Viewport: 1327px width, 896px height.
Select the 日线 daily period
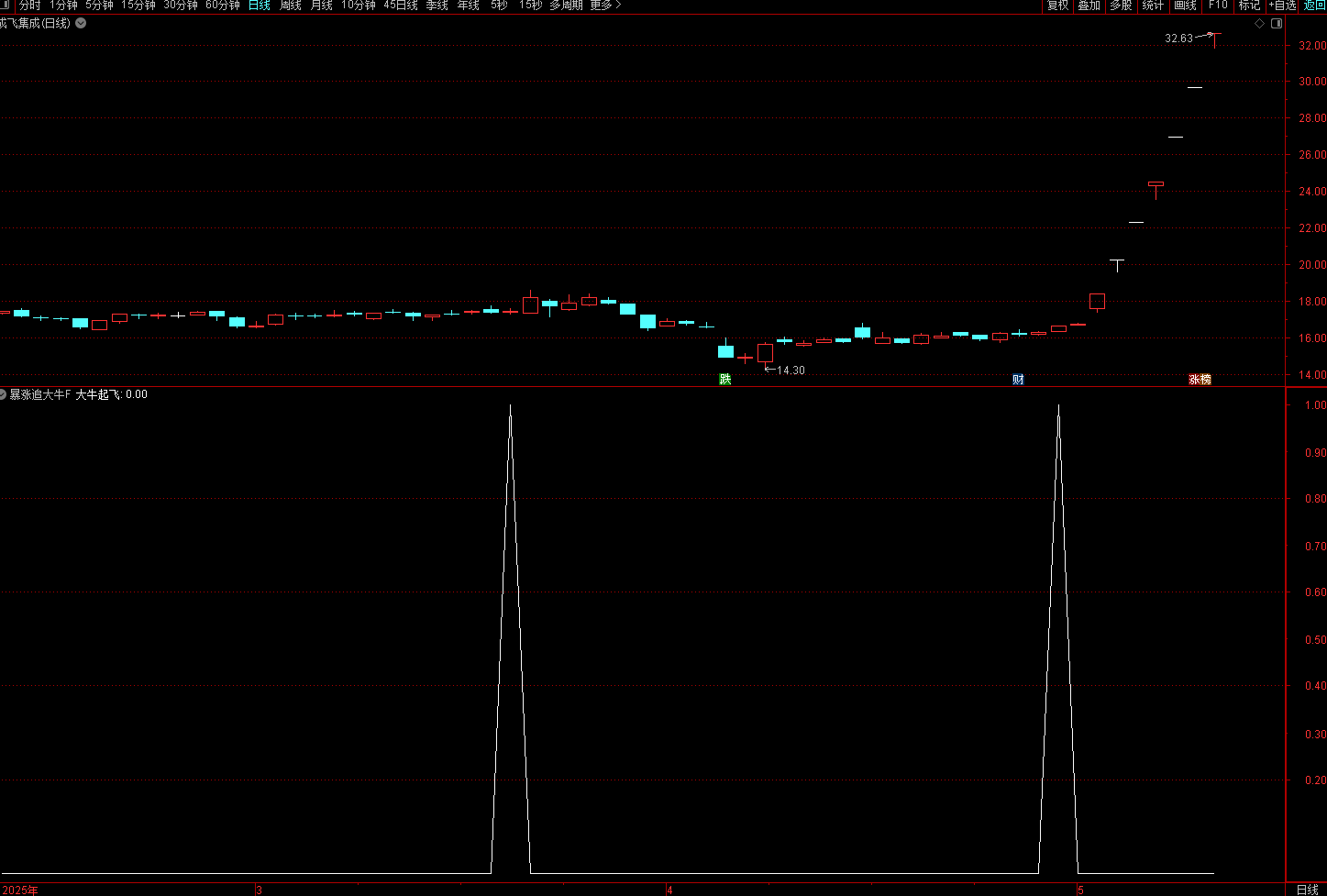coord(260,6)
